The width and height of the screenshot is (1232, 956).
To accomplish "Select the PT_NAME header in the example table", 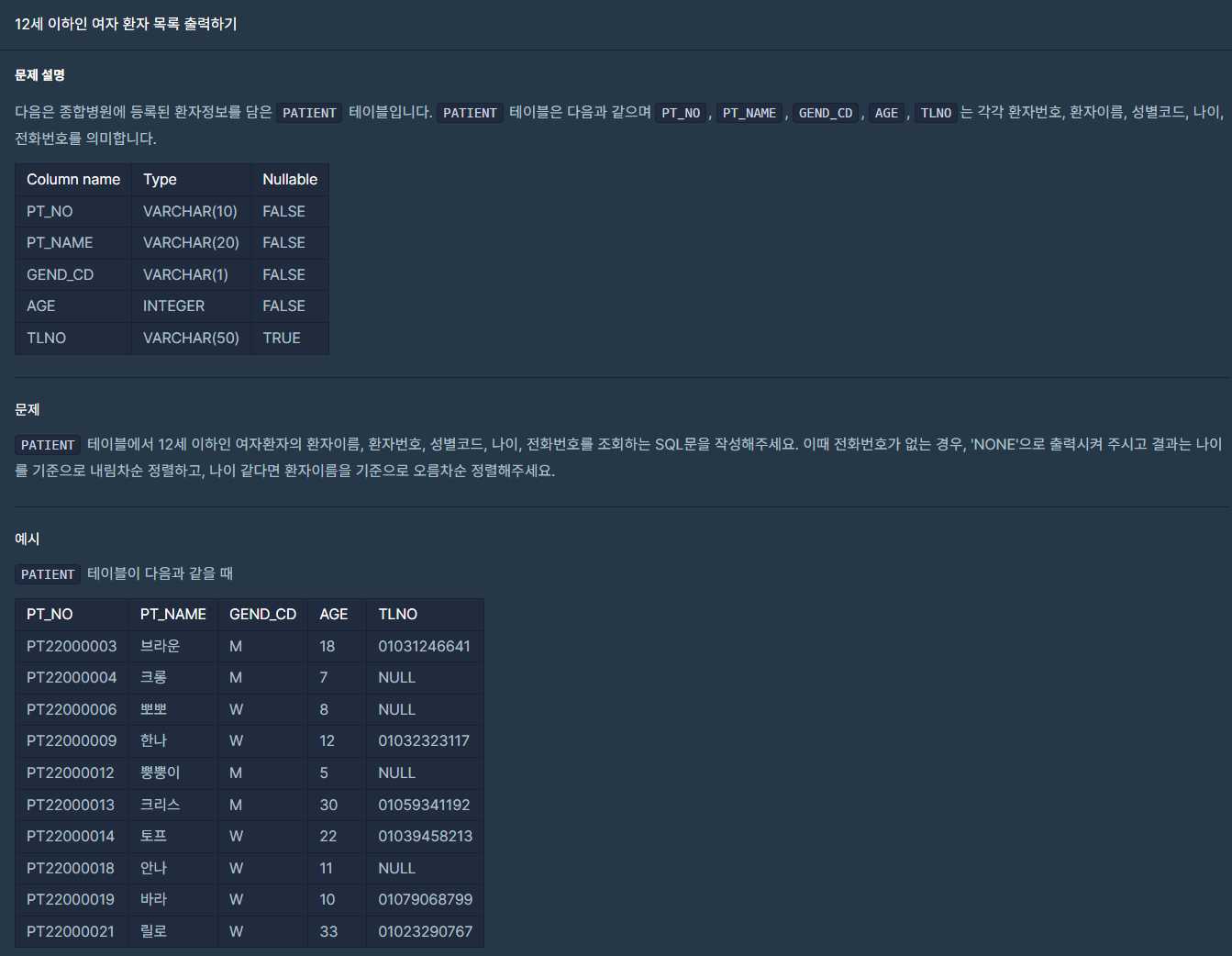I will coord(172,615).
